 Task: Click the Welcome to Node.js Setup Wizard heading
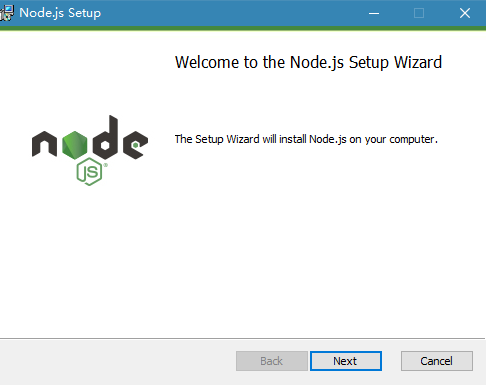308,62
